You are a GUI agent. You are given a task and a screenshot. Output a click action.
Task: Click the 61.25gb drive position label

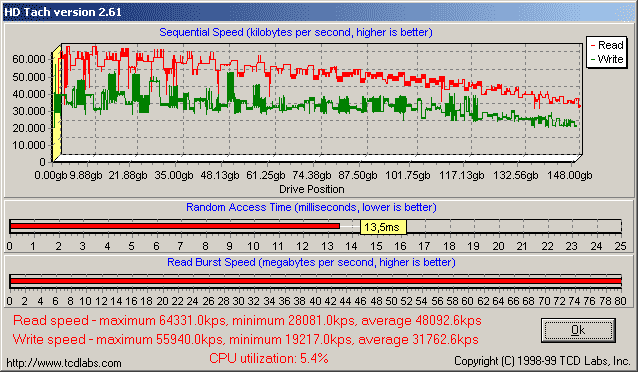coord(266,175)
